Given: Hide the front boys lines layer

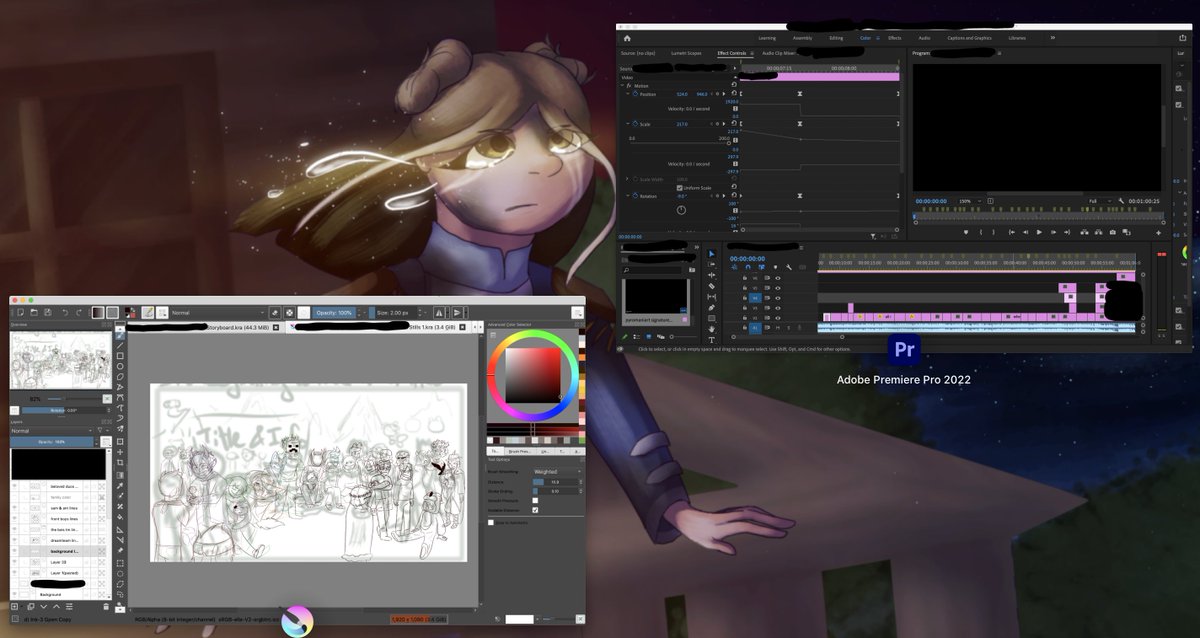Looking at the screenshot, I should [x=14, y=519].
